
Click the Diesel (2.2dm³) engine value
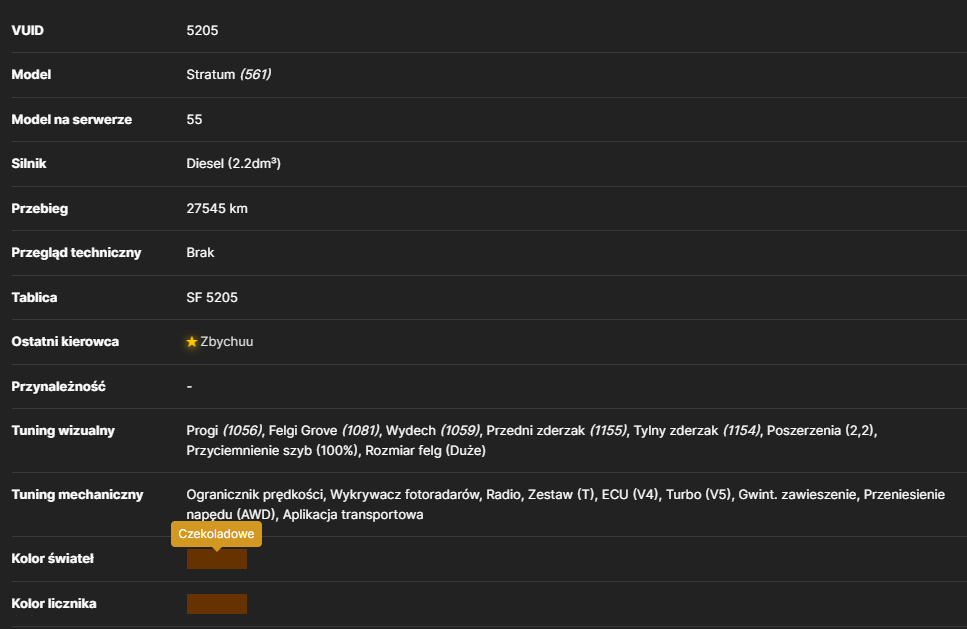(x=233, y=163)
